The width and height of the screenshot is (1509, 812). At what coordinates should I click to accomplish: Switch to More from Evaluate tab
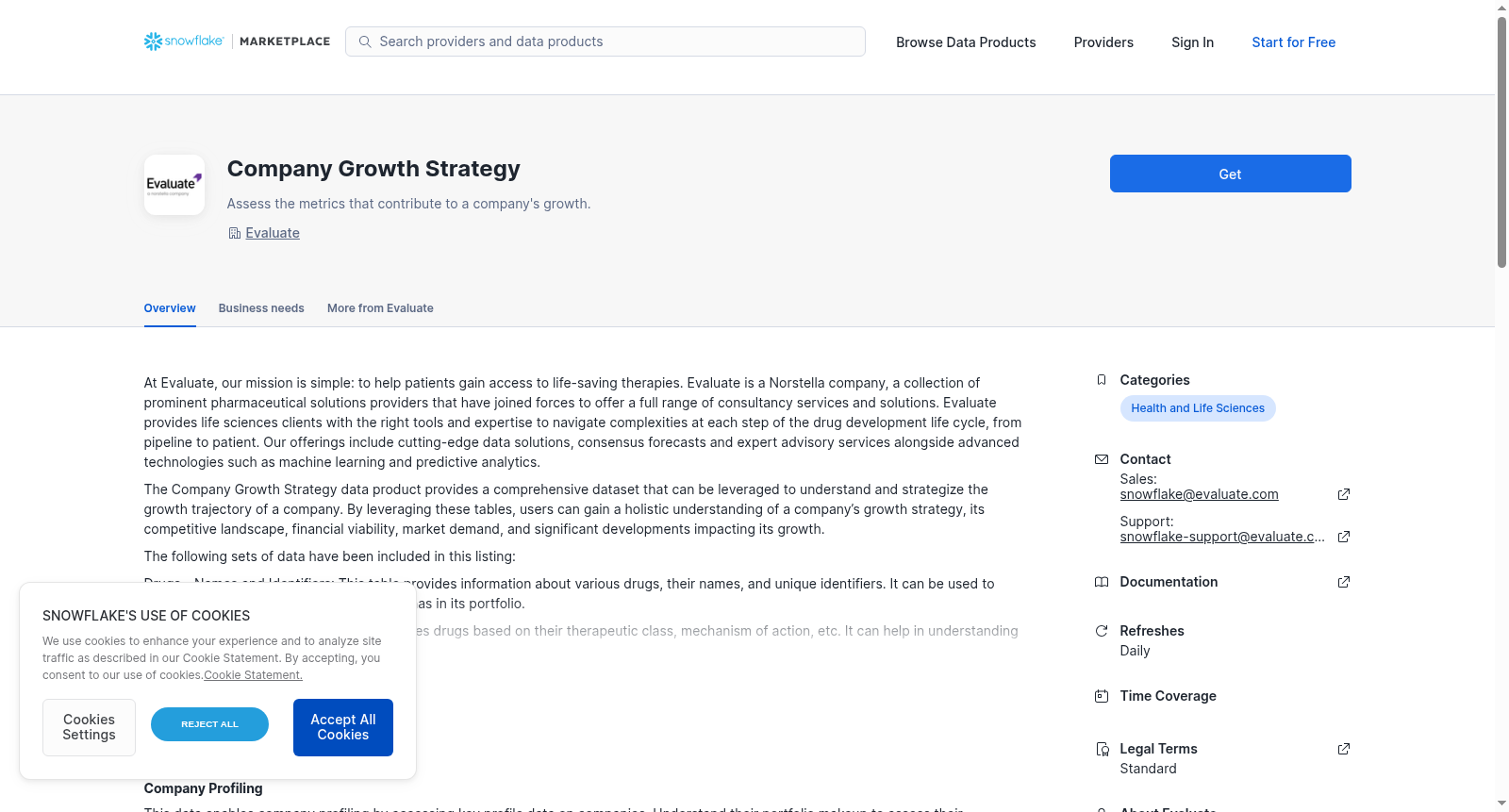[x=380, y=308]
